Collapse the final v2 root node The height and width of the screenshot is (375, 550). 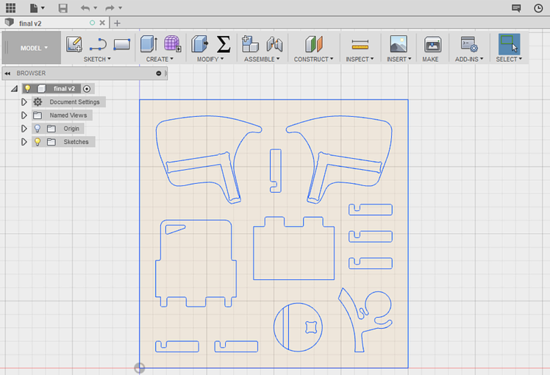click(14, 89)
